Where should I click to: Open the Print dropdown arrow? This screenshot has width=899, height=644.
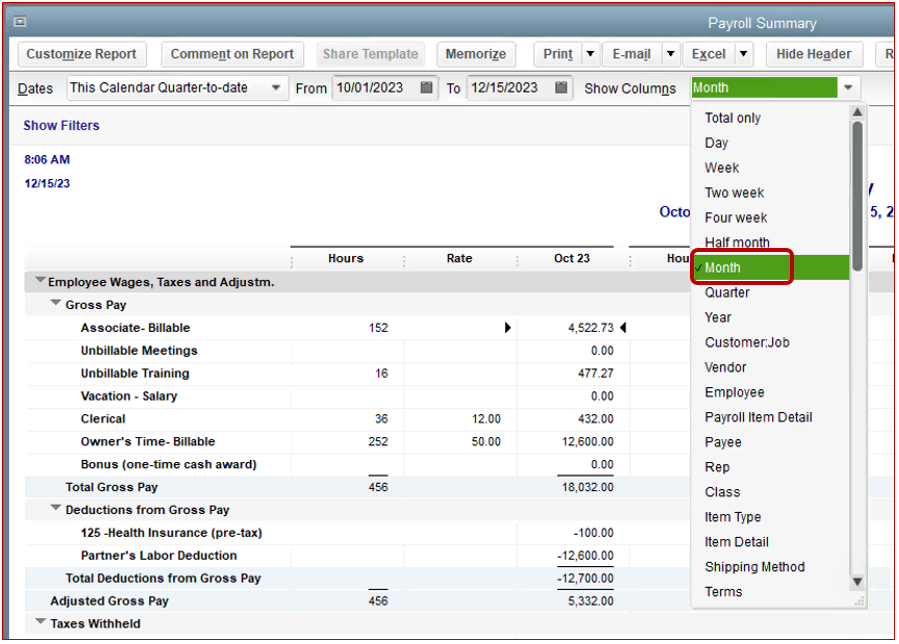pos(590,54)
